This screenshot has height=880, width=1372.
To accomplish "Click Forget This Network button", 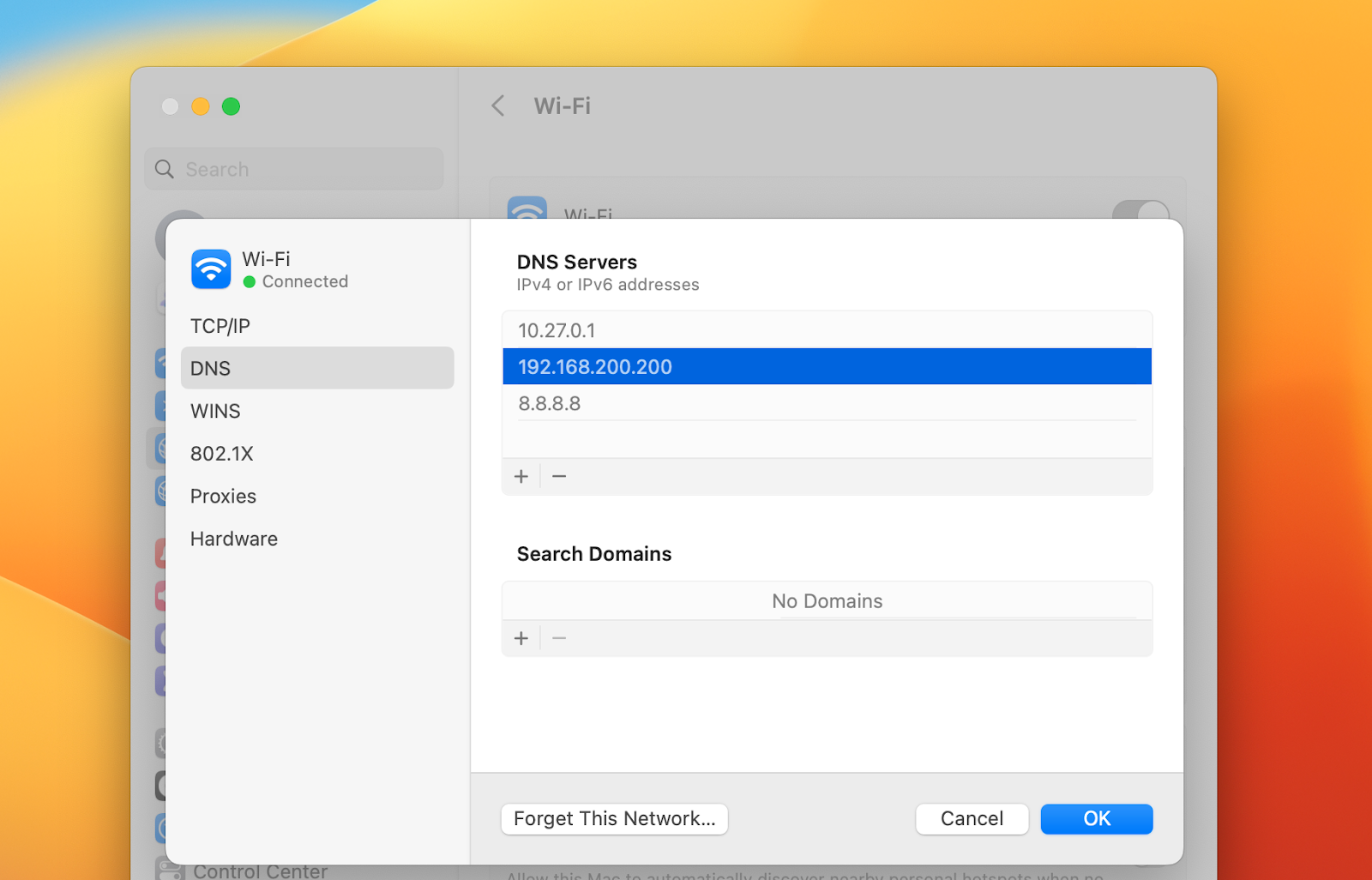I will click(614, 818).
